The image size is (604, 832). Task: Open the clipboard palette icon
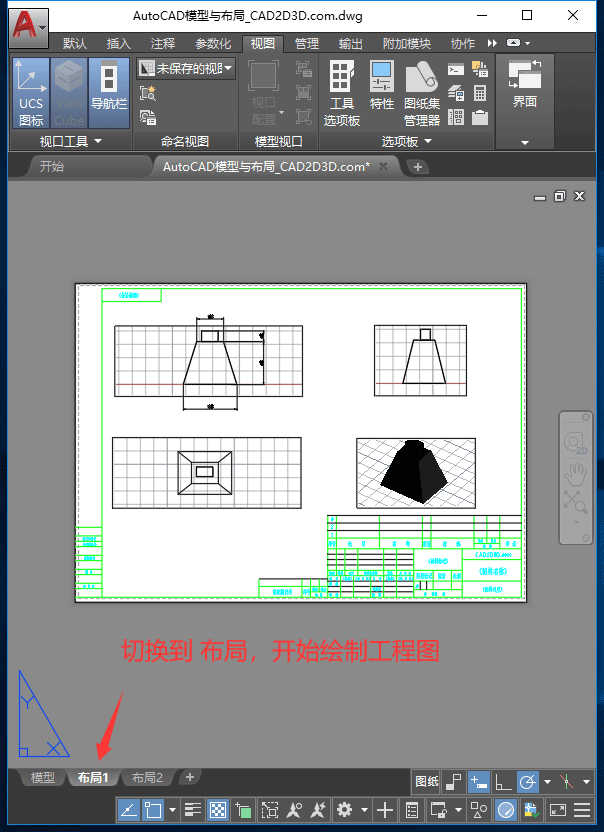click(x=480, y=117)
